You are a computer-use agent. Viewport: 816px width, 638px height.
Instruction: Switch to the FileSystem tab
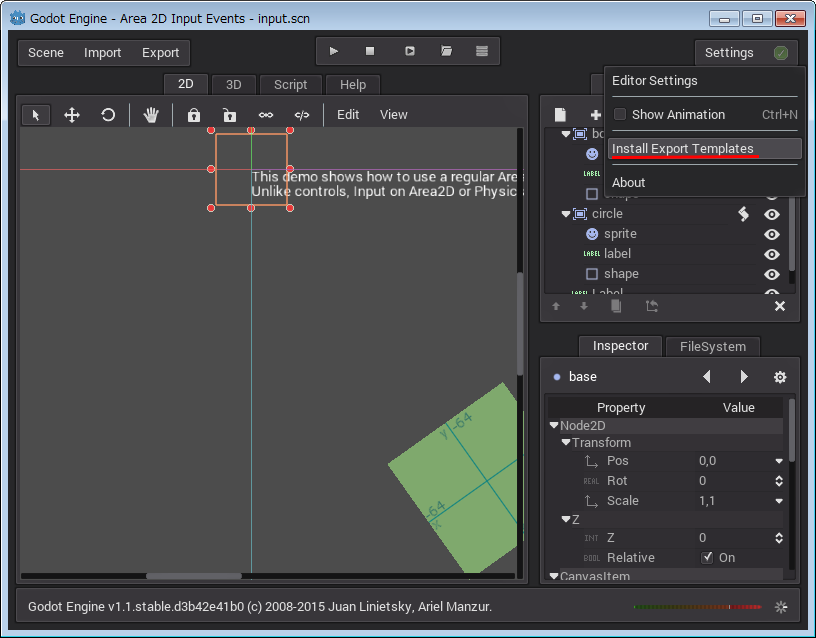click(x=712, y=347)
